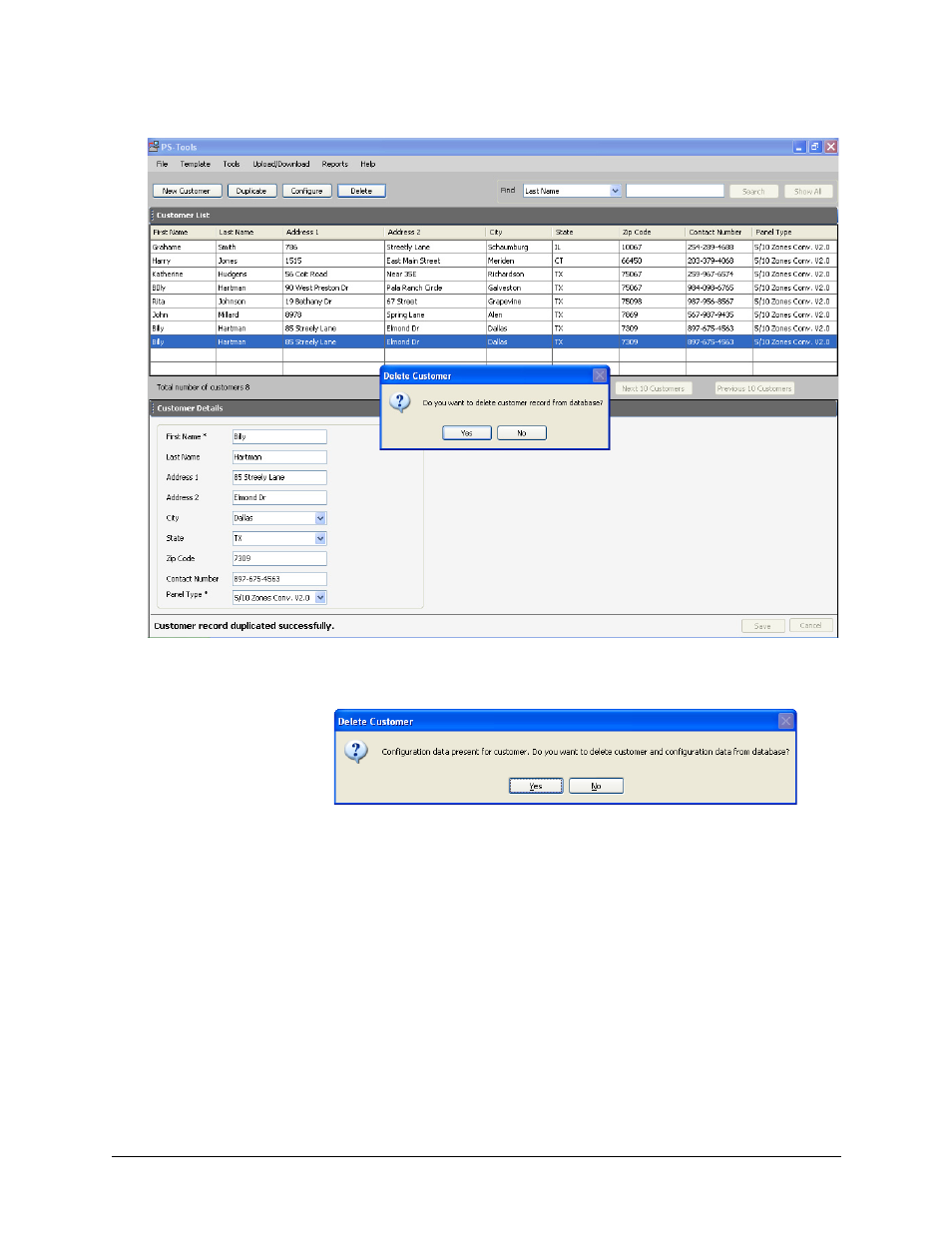952x1233 pixels.
Task: Open the File menu
Action: 162,164
